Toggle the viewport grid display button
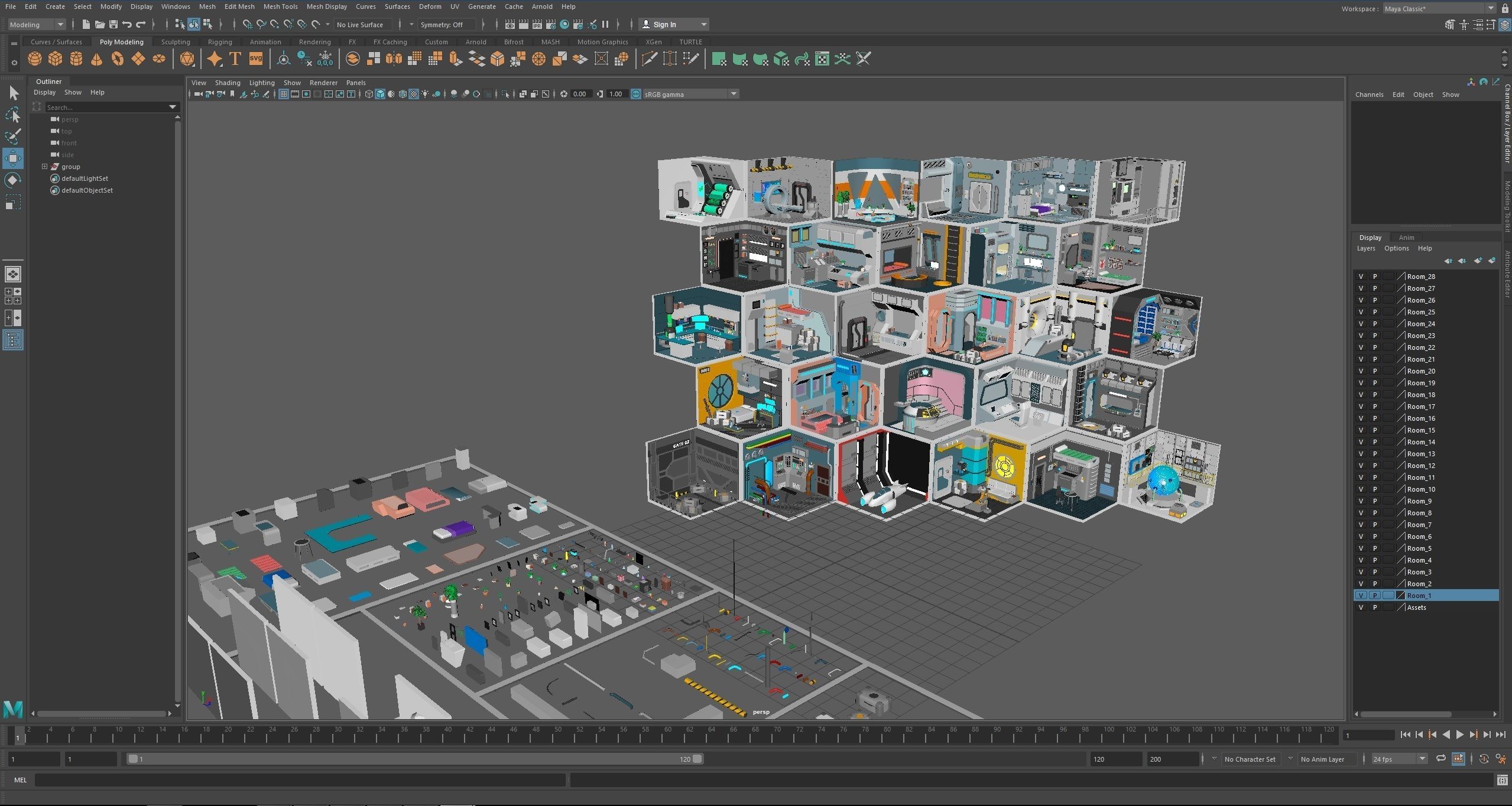This screenshot has width=1512, height=806. pos(284,94)
